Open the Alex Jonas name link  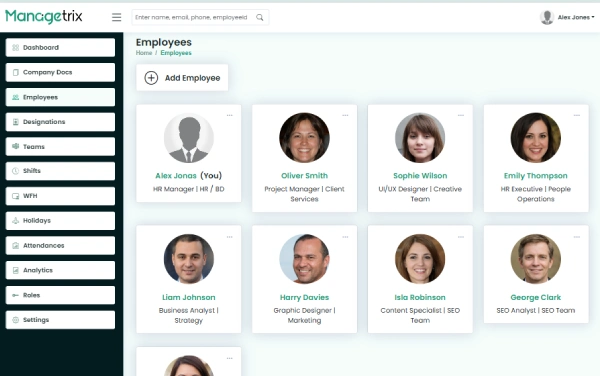[x=176, y=176]
